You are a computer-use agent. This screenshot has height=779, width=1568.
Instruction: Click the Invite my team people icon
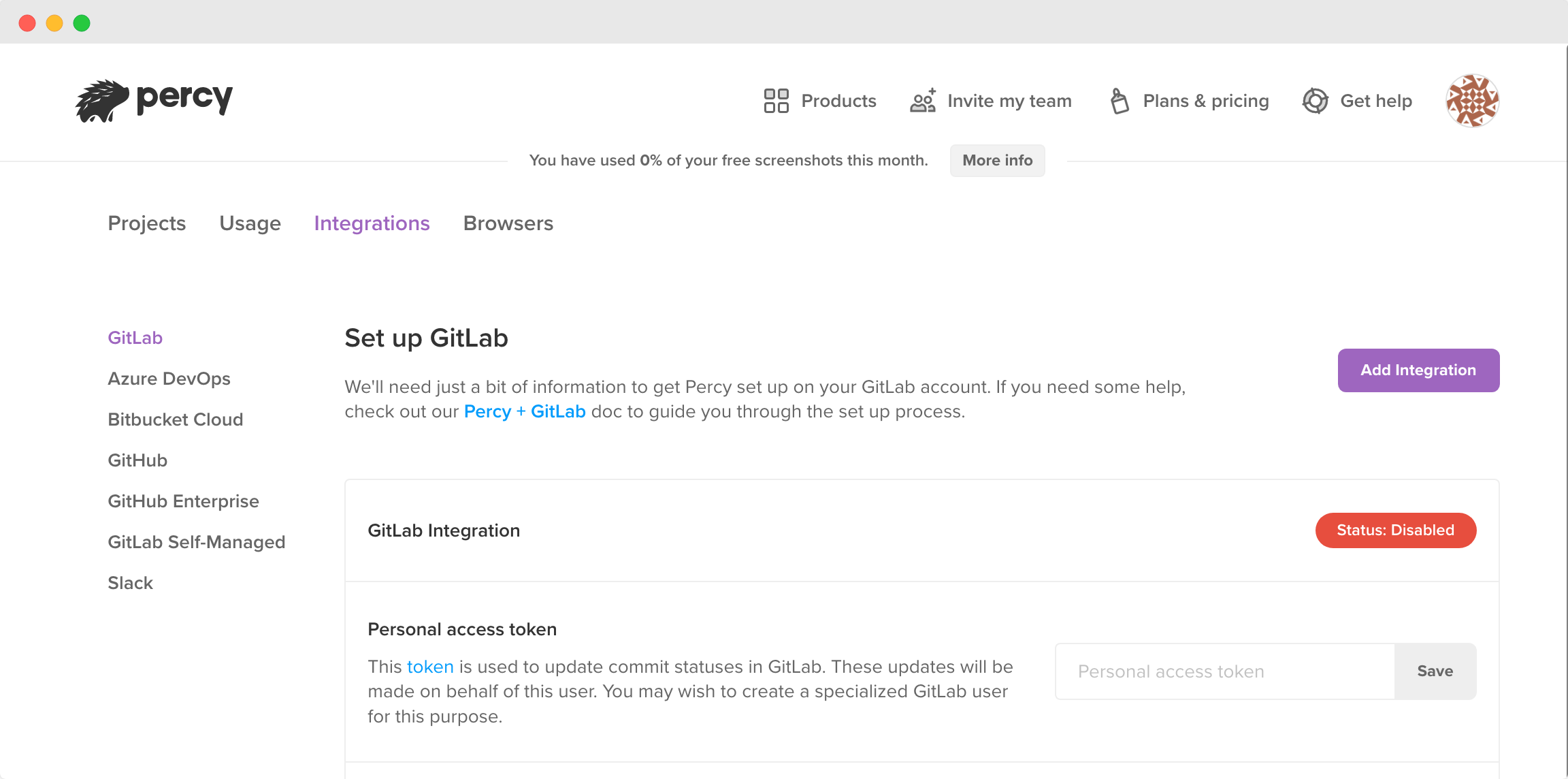pyautogui.click(x=923, y=101)
